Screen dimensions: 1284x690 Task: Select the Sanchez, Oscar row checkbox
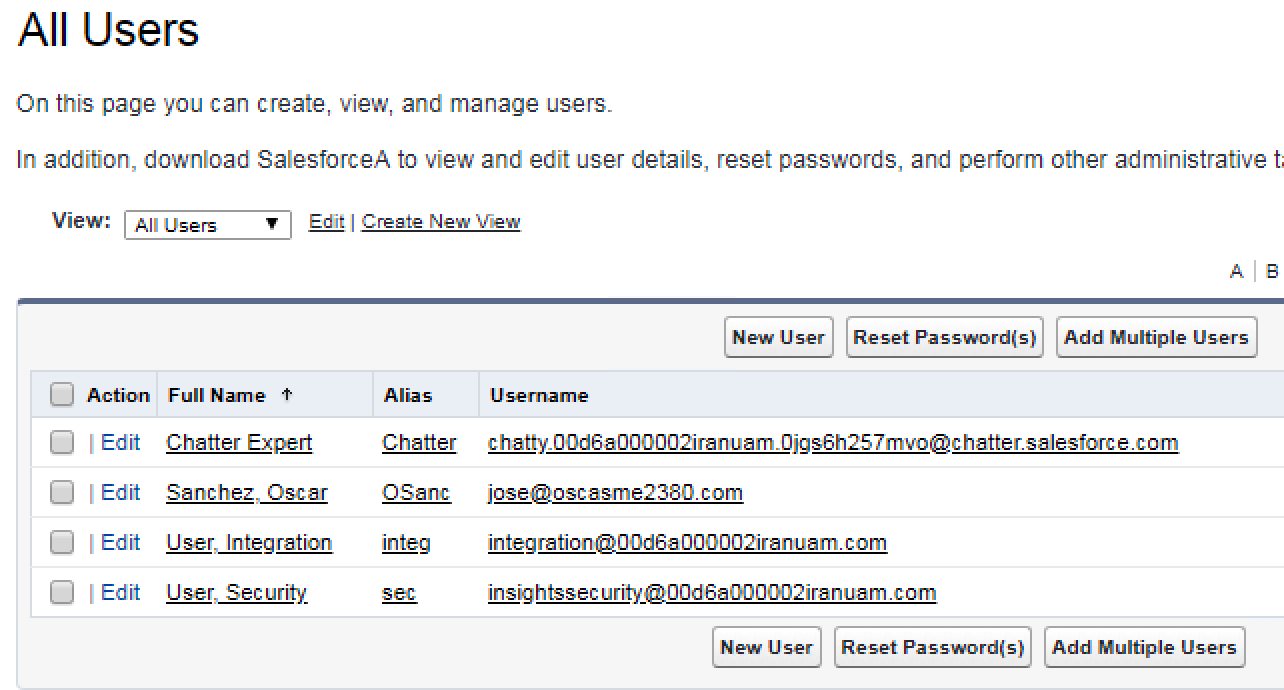(x=62, y=492)
